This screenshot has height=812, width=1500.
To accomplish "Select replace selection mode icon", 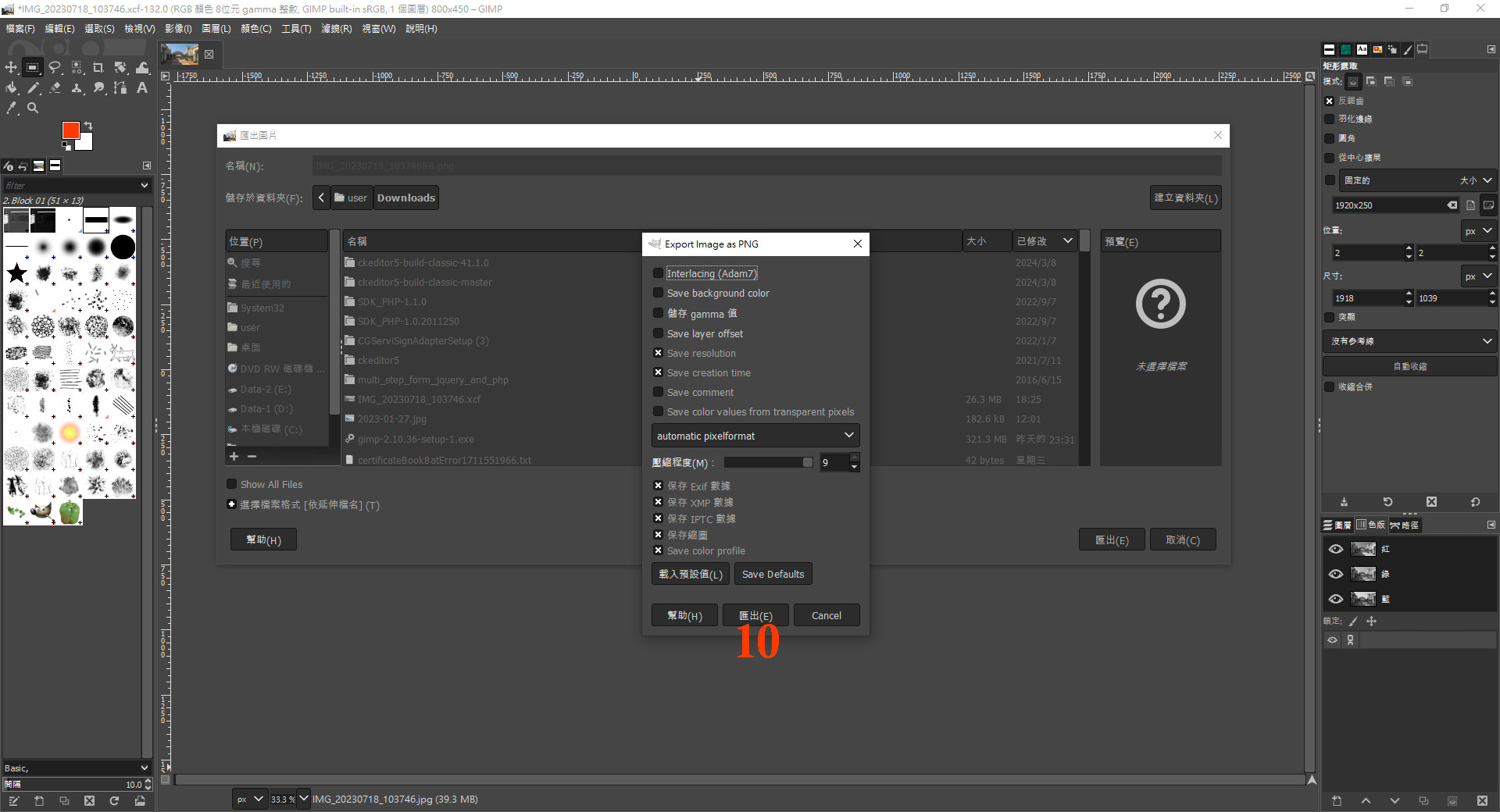I will point(1353,82).
